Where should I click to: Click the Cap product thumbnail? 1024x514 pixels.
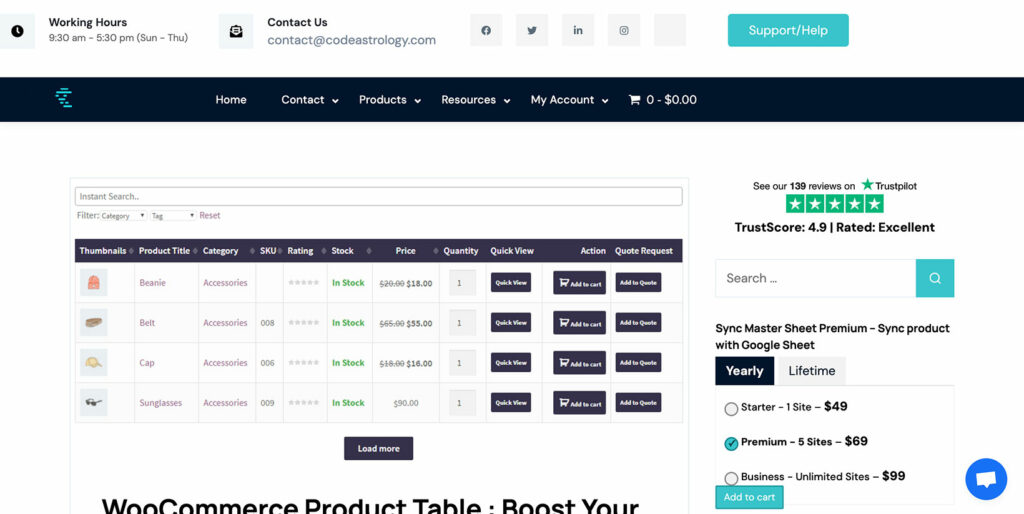[93, 362]
